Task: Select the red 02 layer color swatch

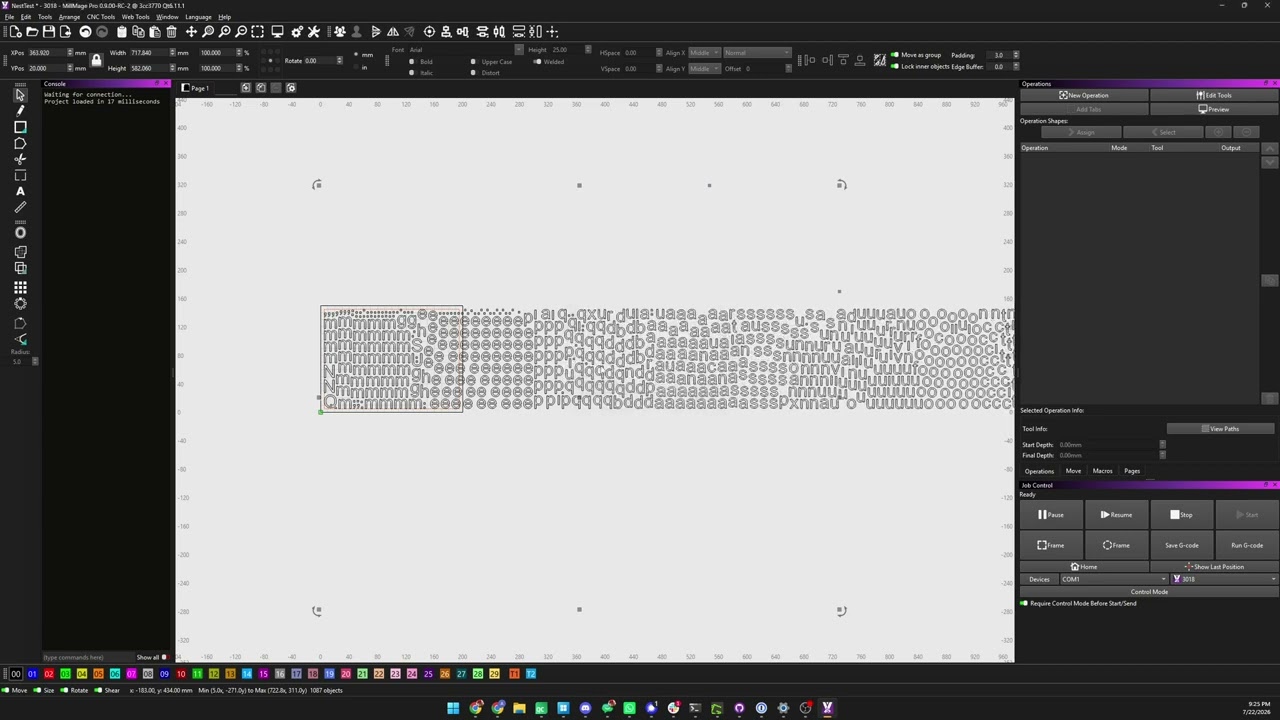Action: pyautogui.click(x=48, y=674)
